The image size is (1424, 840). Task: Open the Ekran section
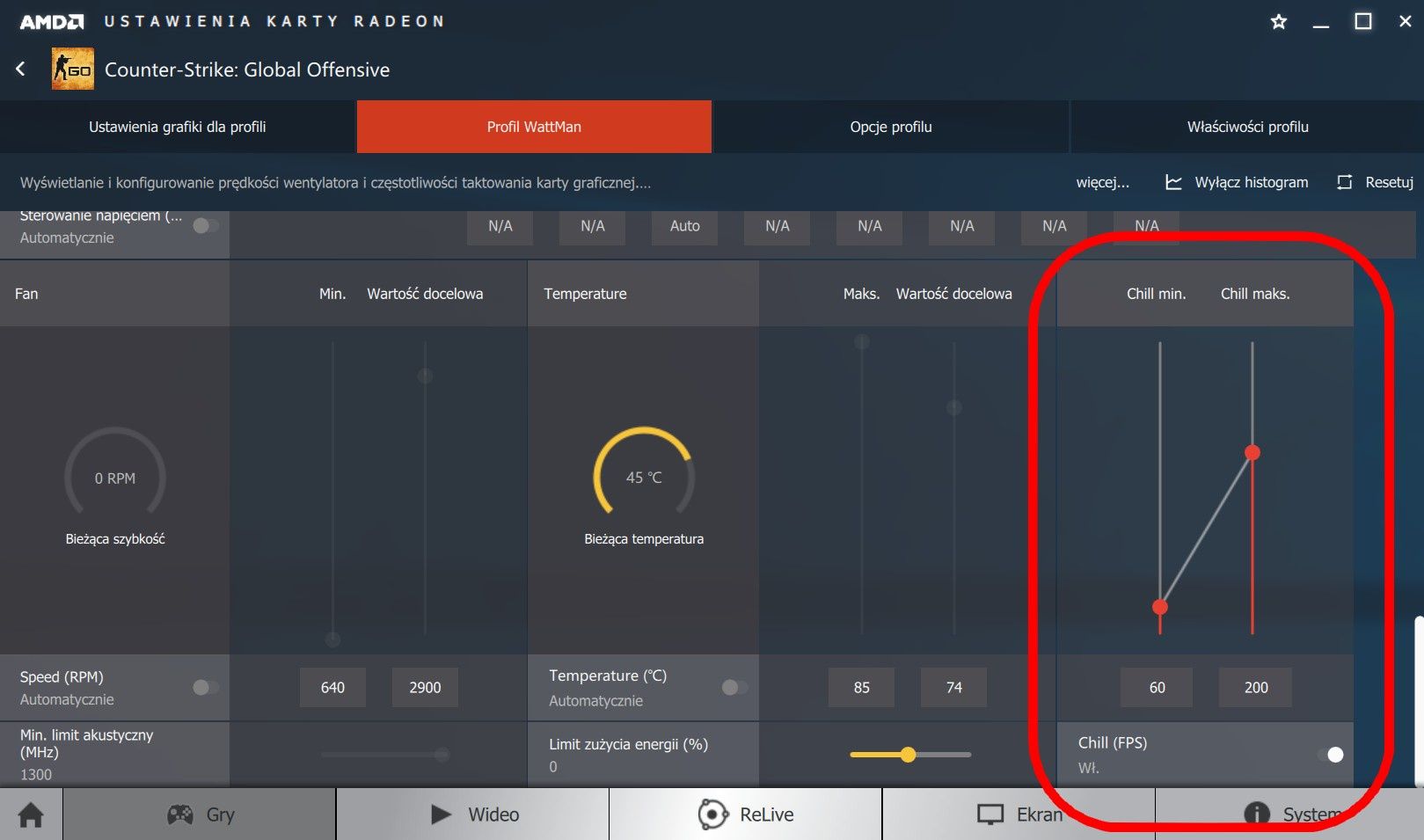click(1019, 814)
